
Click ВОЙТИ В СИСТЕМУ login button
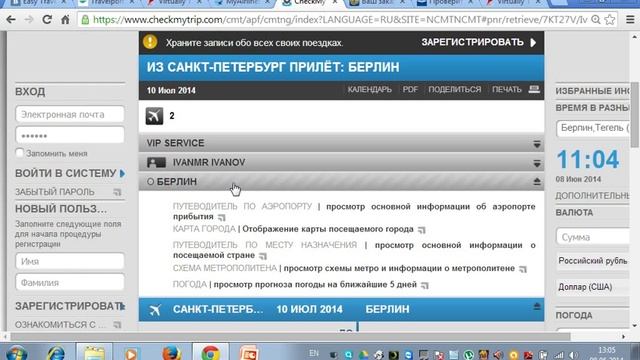coord(70,173)
